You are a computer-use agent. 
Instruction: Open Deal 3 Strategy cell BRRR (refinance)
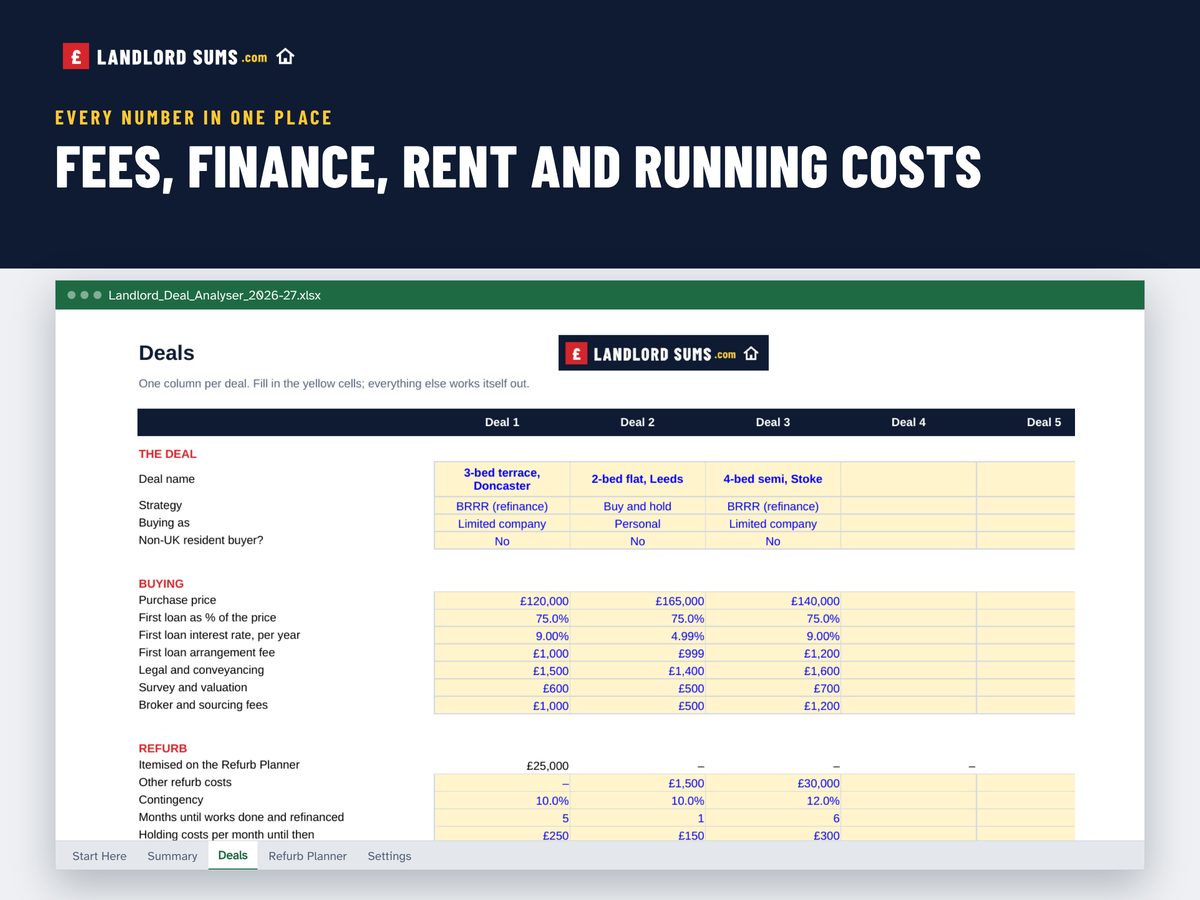click(x=773, y=506)
